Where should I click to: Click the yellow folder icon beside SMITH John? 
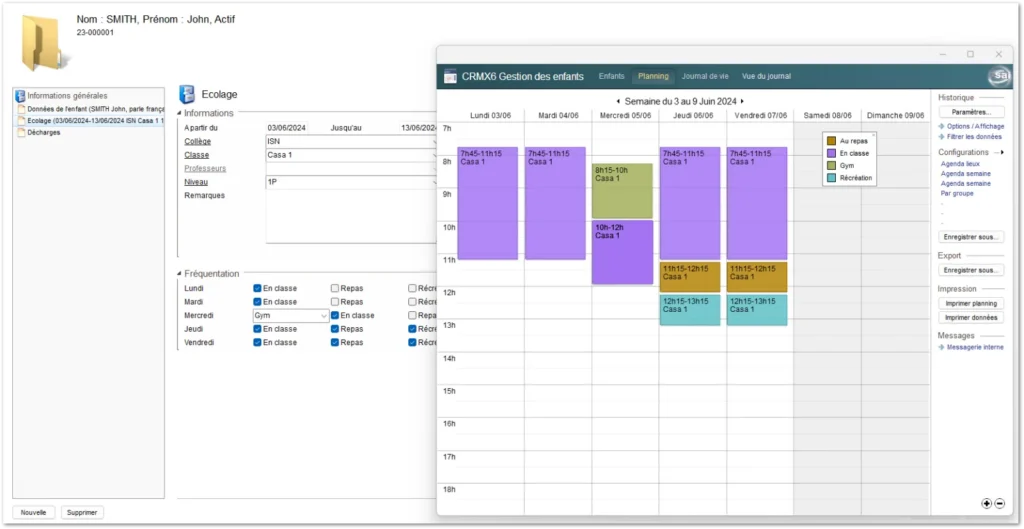pyautogui.click(x=42, y=42)
